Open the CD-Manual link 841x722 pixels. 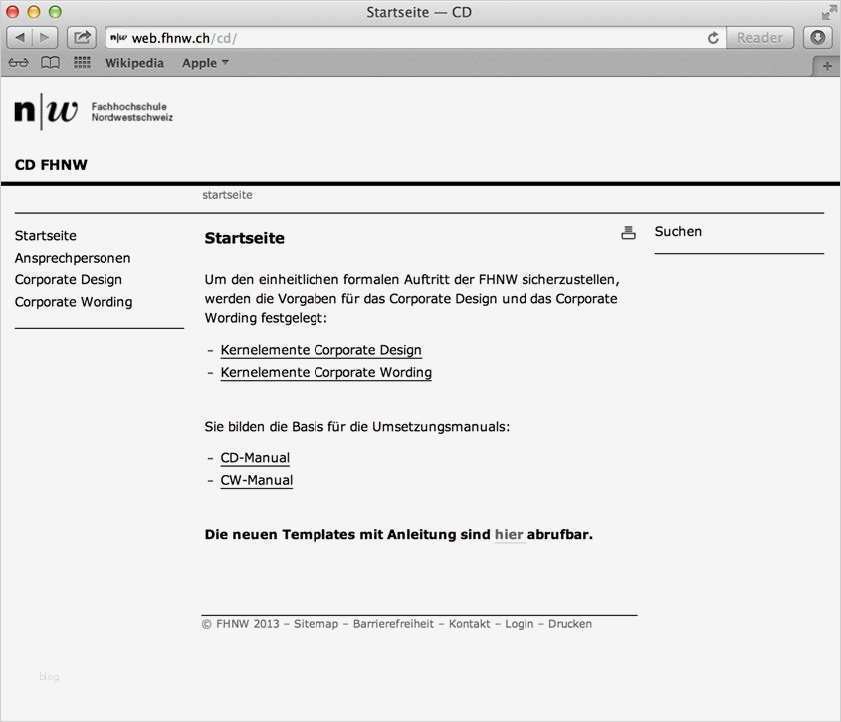pos(255,457)
